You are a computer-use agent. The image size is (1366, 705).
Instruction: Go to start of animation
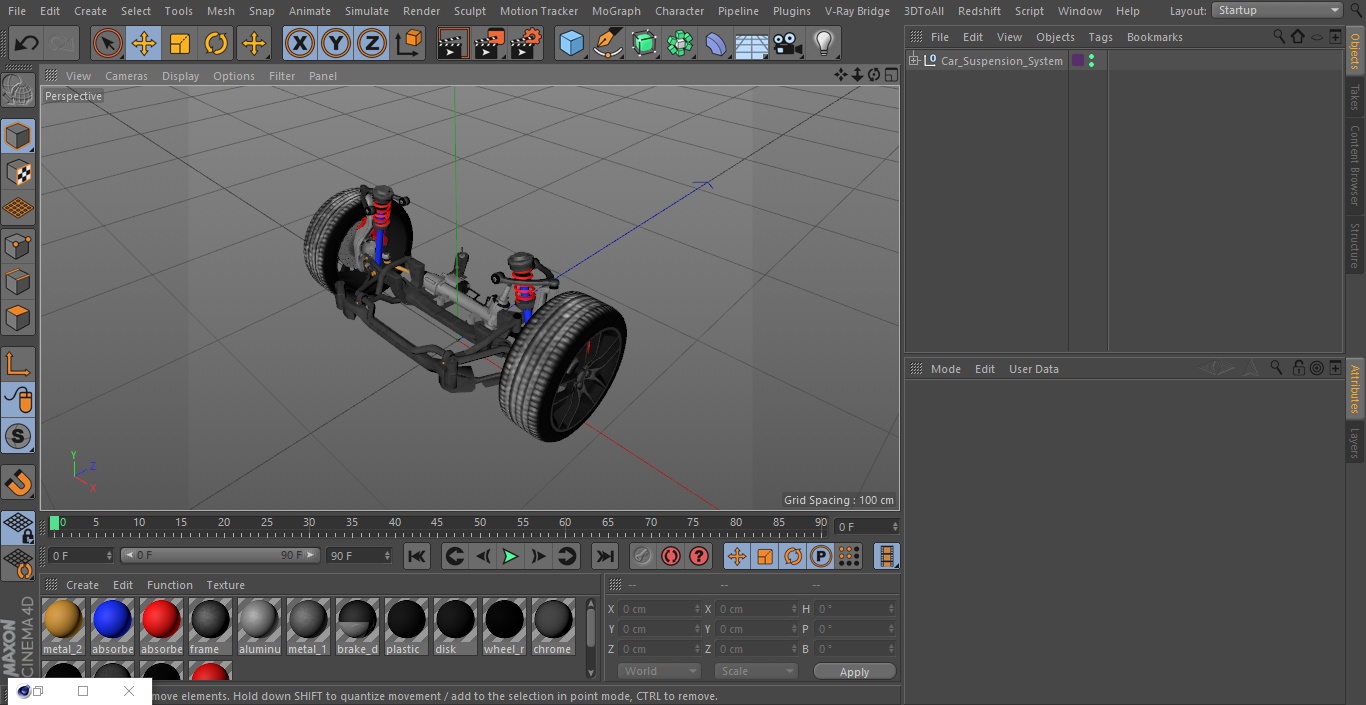click(417, 556)
